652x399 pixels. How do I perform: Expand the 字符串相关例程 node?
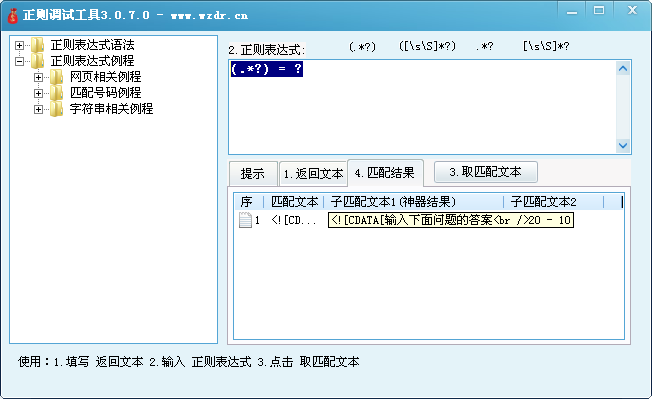coord(38,109)
